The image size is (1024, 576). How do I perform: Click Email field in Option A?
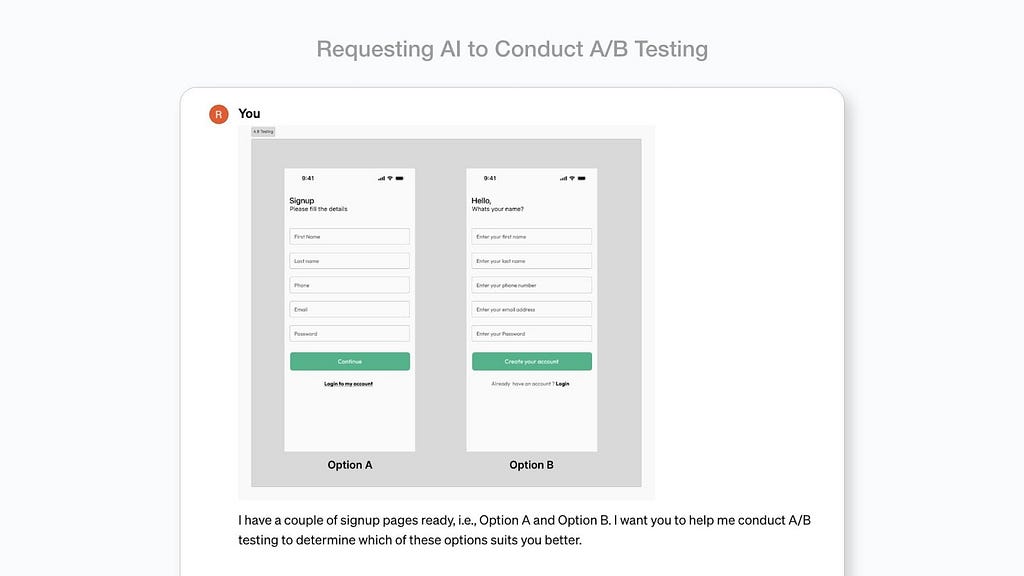(x=349, y=309)
